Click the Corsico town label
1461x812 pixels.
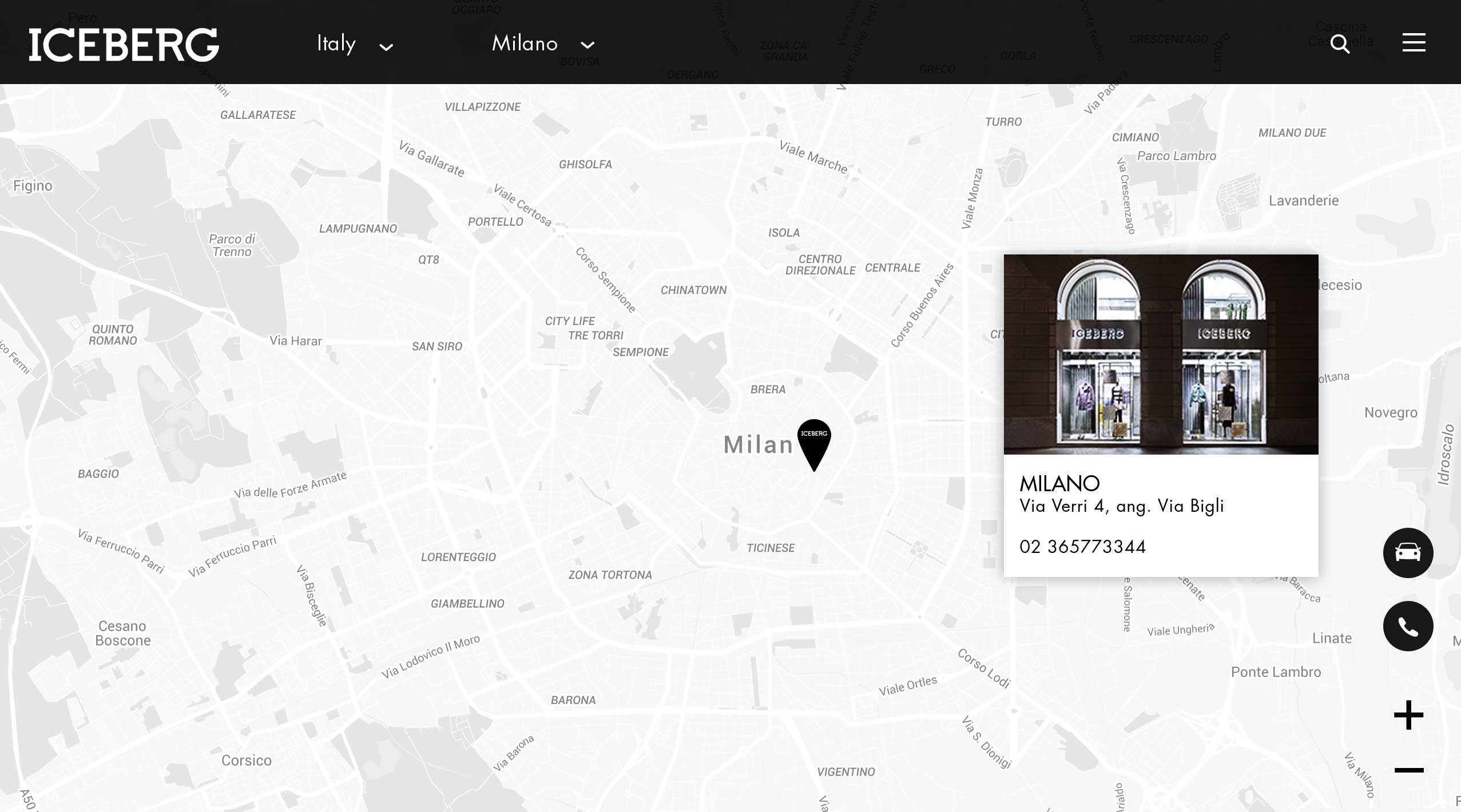coord(247,761)
